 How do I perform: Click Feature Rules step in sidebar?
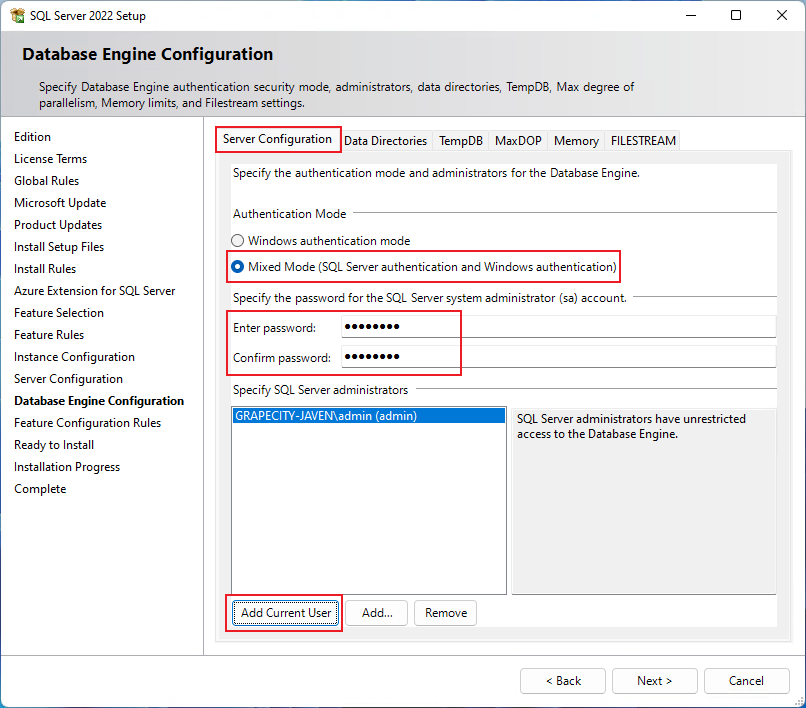[49, 335]
